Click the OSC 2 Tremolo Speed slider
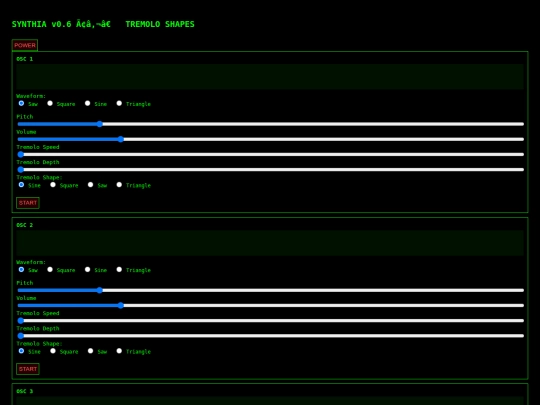The width and height of the screenshot is (540, 405). point(270,321)
